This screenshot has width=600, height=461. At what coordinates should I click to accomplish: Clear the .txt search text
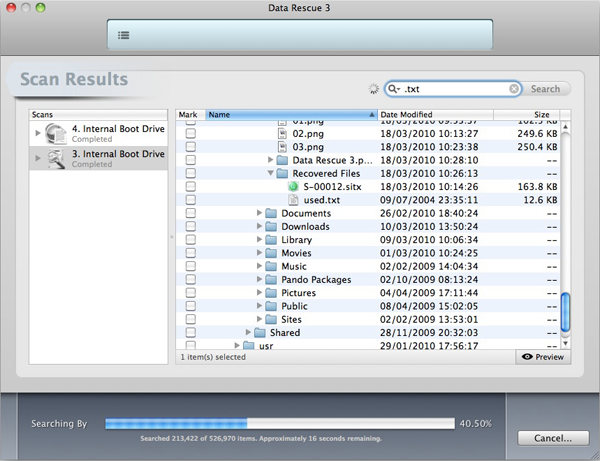[x=513, y=89]
